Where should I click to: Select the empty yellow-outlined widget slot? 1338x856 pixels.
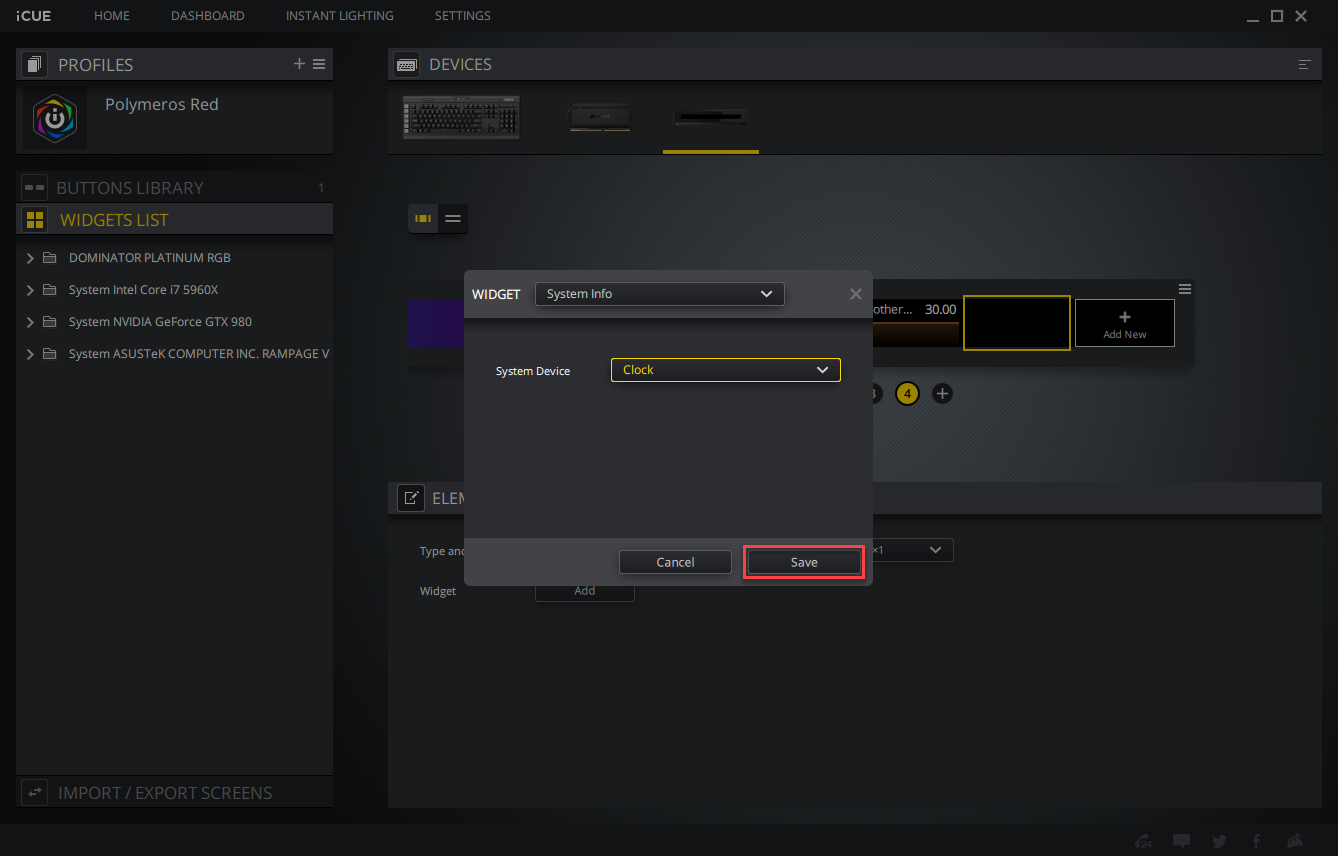click(1017, 323)
